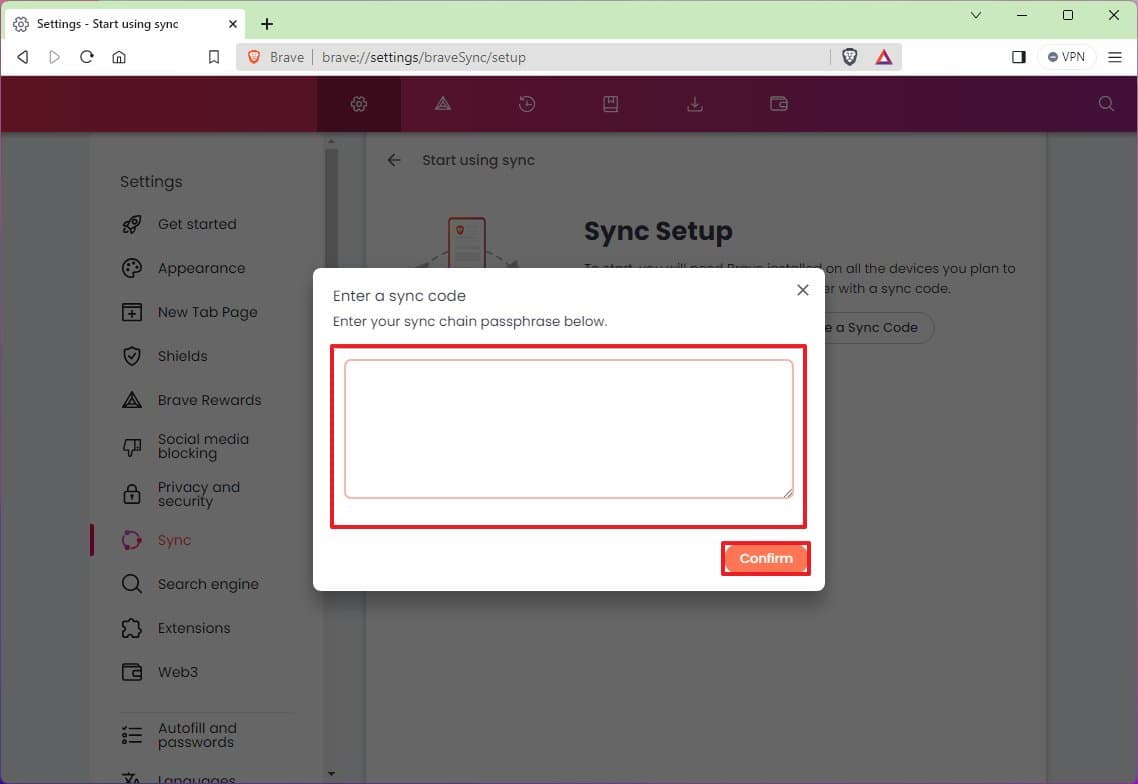
Task: Go back using the arrow beside Start using sync
Action: [x=393, y=160]
